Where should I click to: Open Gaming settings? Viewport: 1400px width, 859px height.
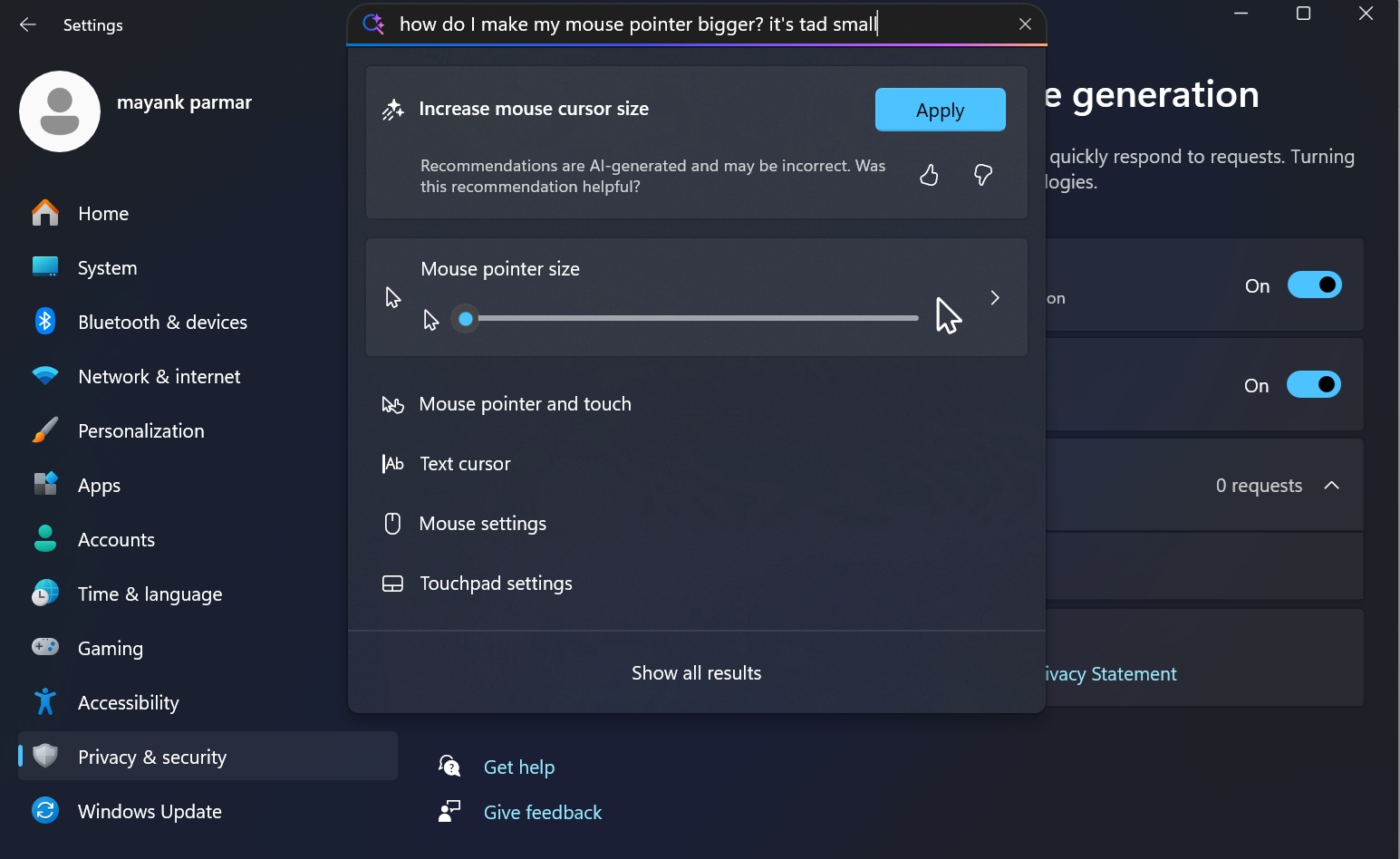pos(208,648)
